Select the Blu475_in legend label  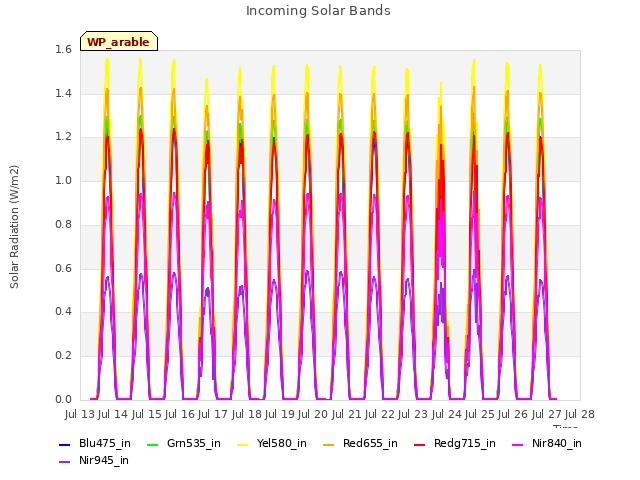(104, 444)
